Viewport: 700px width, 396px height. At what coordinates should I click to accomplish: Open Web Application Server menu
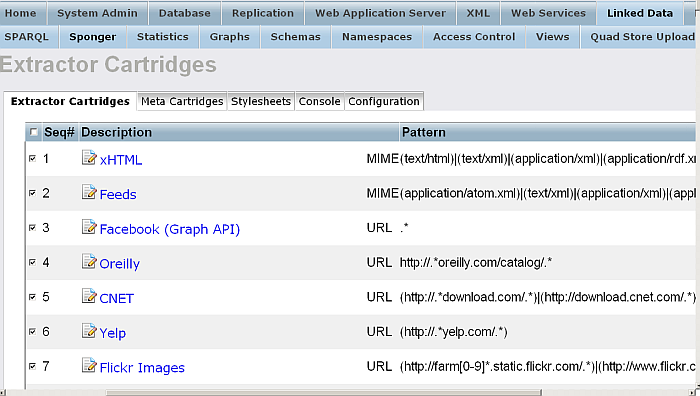380,13
